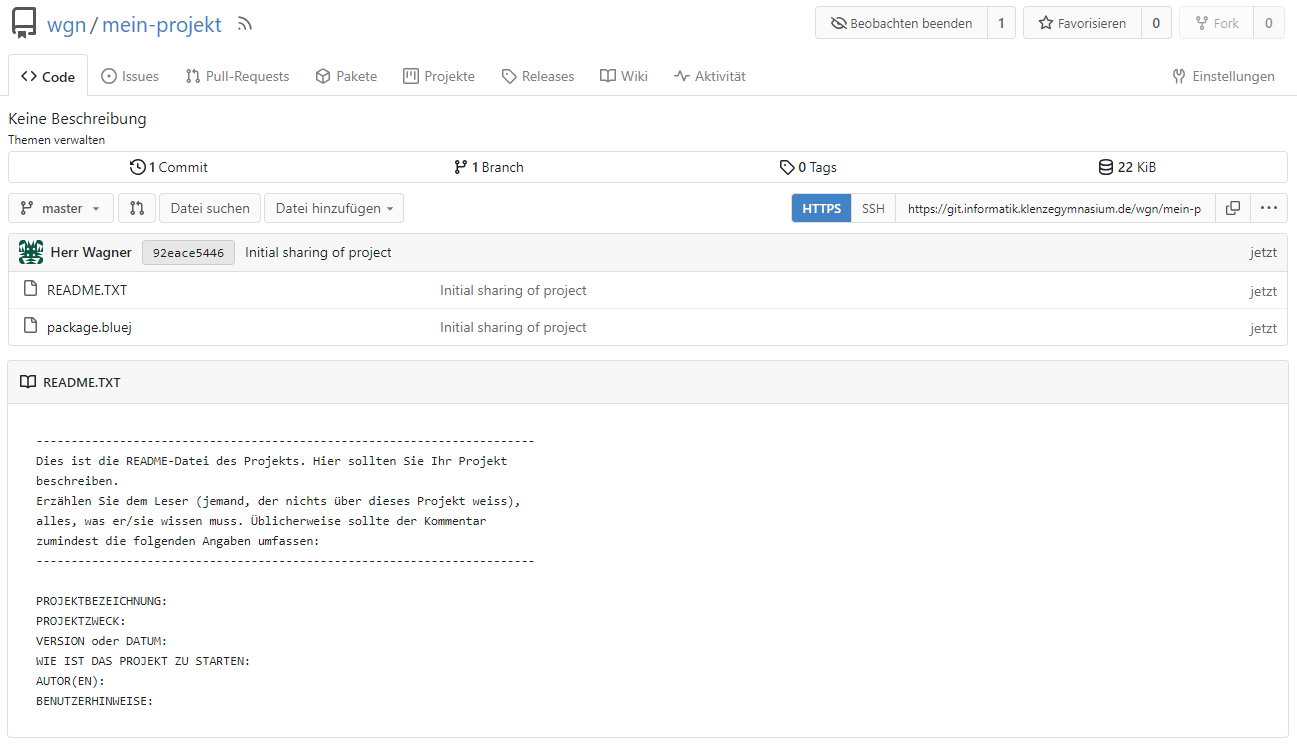Stop watching via Beobachten beenden
This screenshot has width=1297, height=746.
tap(901, 23)
